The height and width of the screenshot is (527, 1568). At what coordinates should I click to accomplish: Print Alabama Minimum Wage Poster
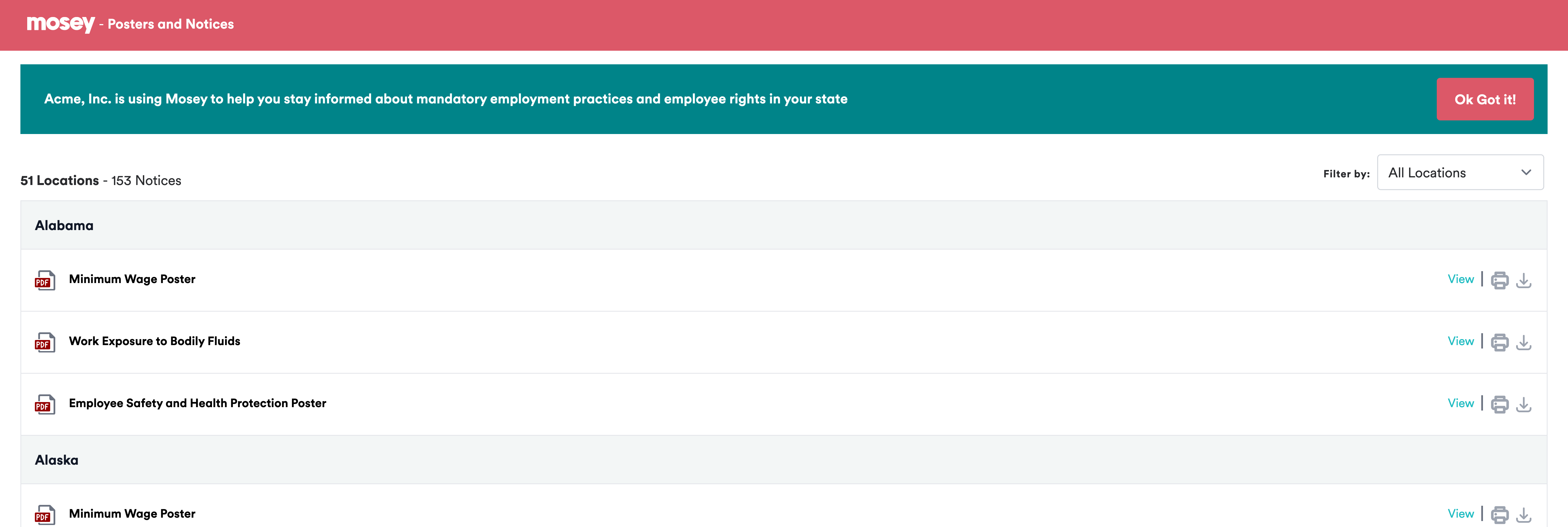coord(1499,280)
